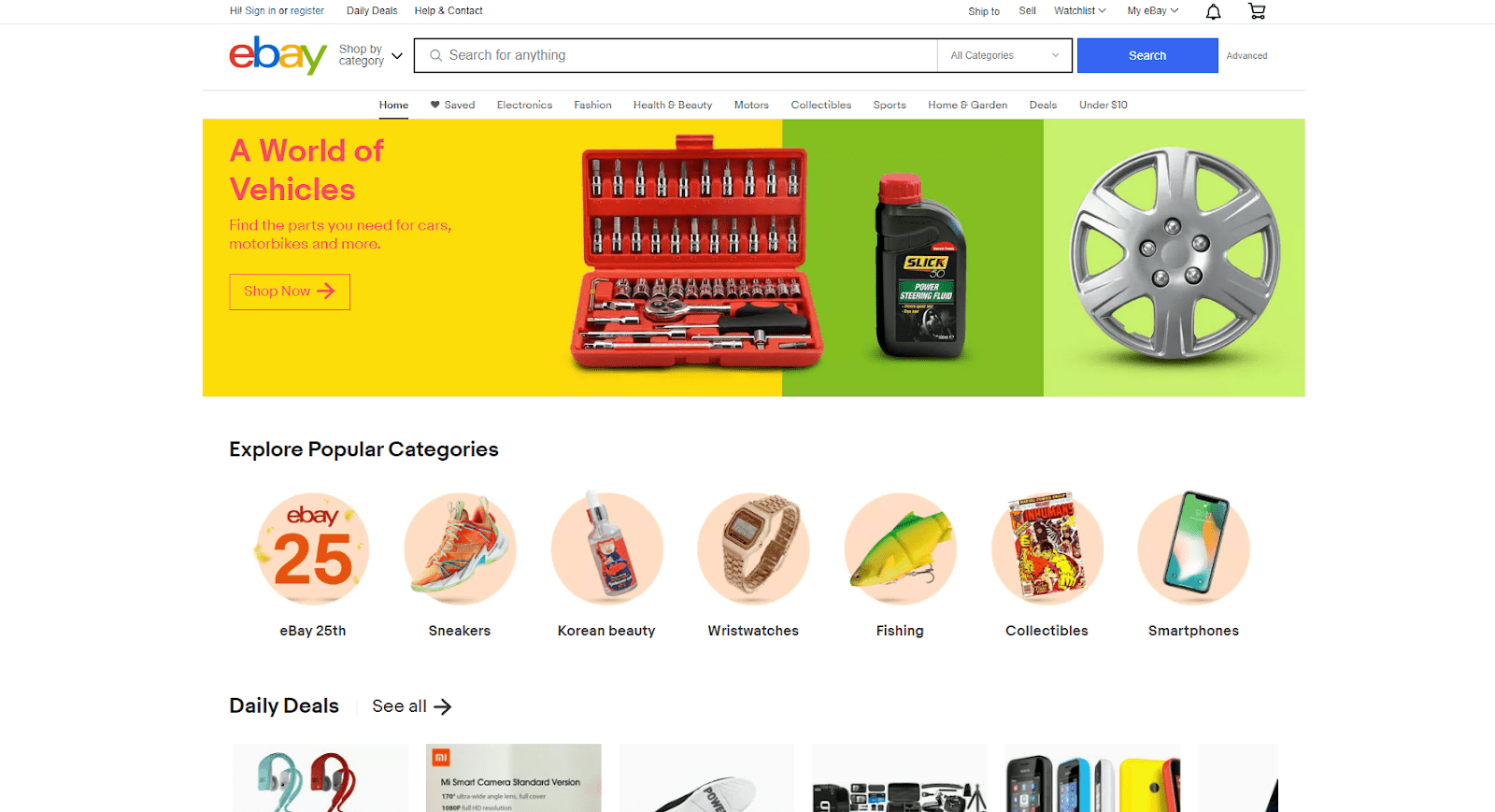Screen dimensions: 1495x812
Task: Follow the Daily Deals See all link
Action: pyautogui.click(x=411, y=706)
